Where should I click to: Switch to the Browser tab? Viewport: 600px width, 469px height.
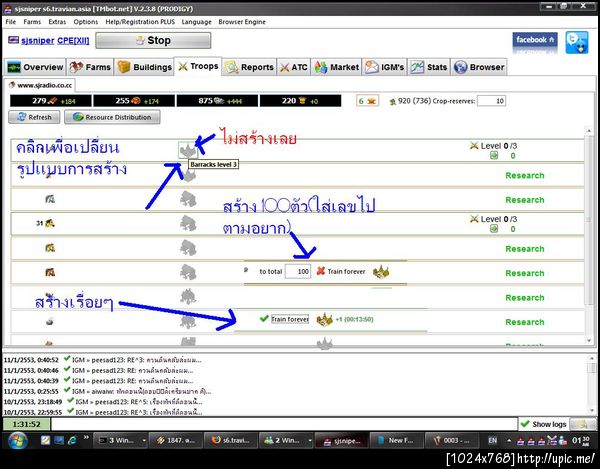pos(479,67)
